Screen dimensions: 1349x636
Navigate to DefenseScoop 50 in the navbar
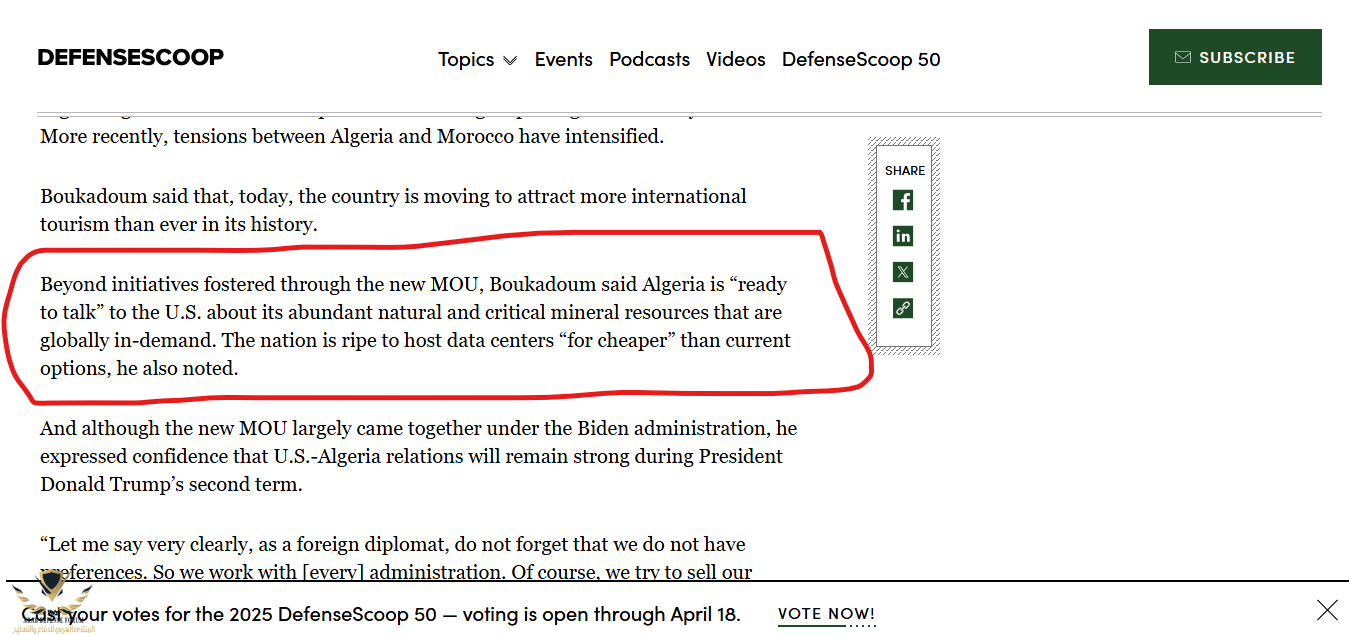861,60
